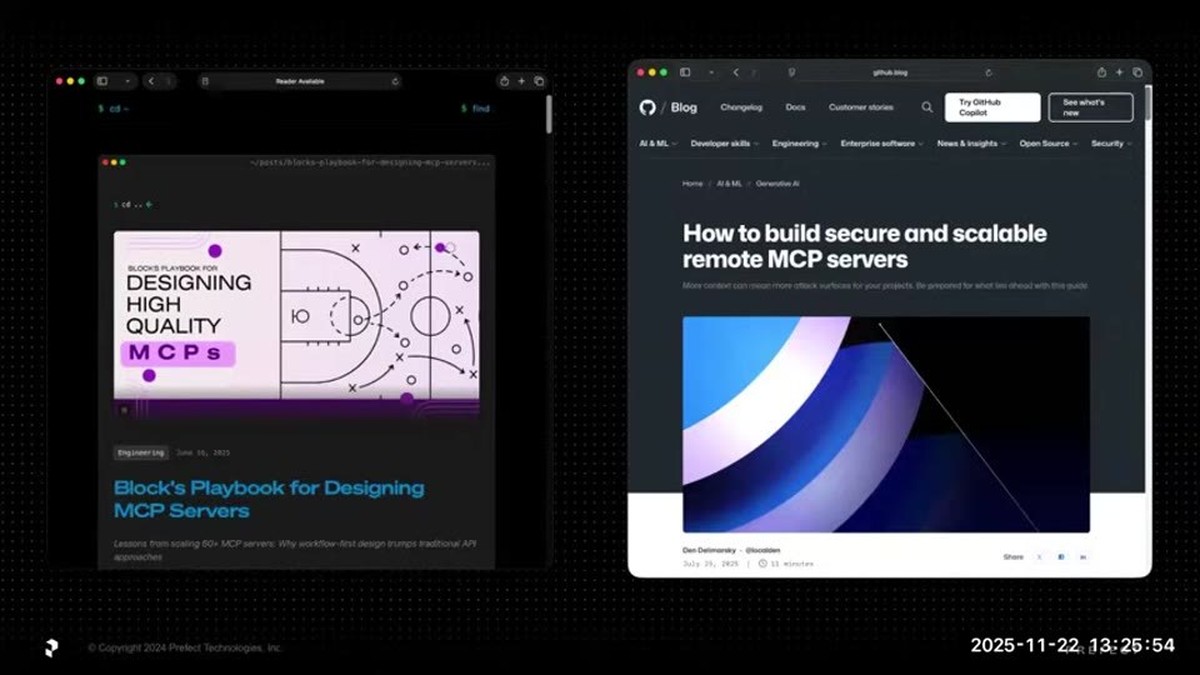Viewport: 1200px width, 675px height.
Task: Click the See what's new button
Action: click(x=1091, y=107)
